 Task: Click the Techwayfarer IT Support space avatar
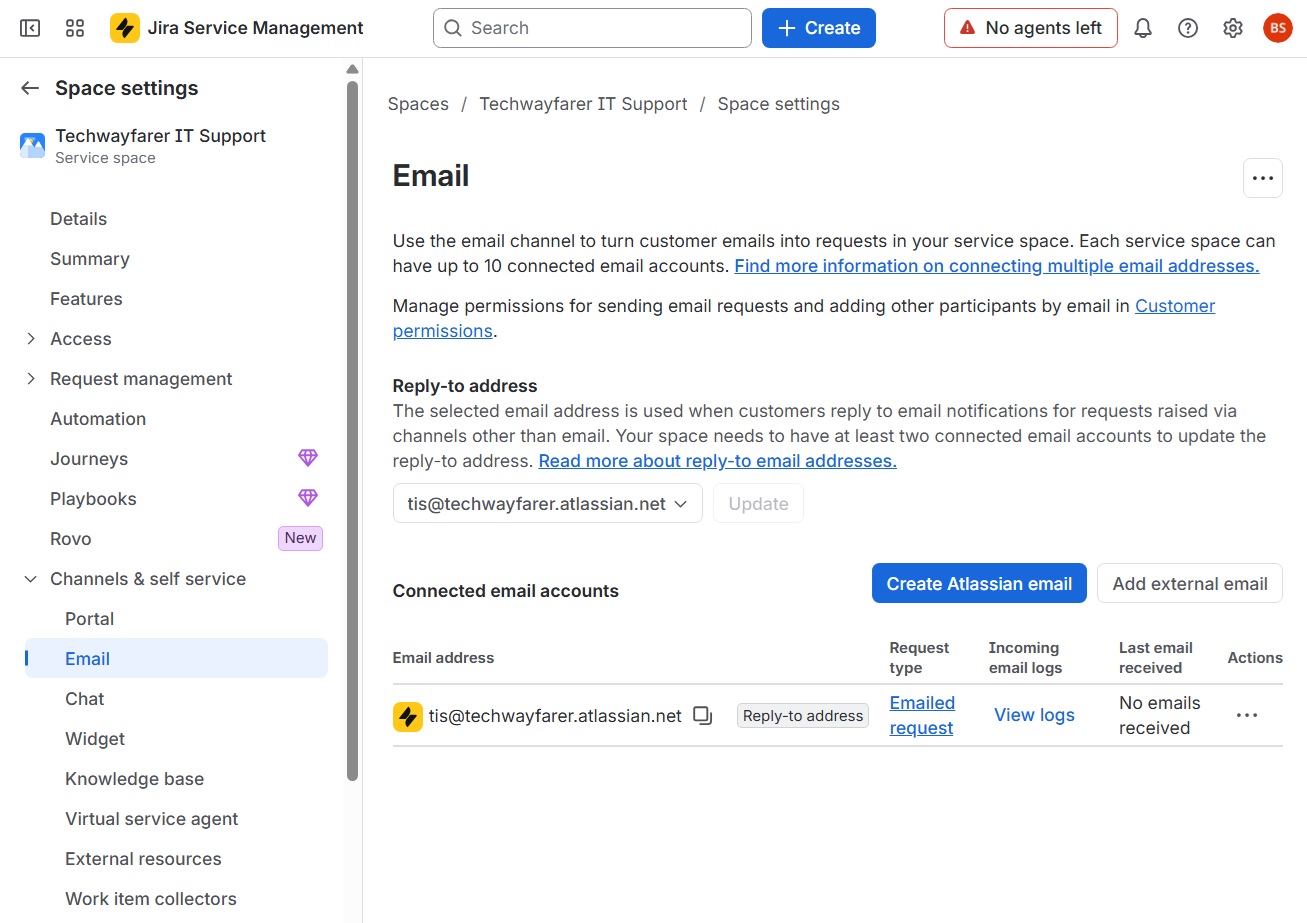[x=32, y=146]
